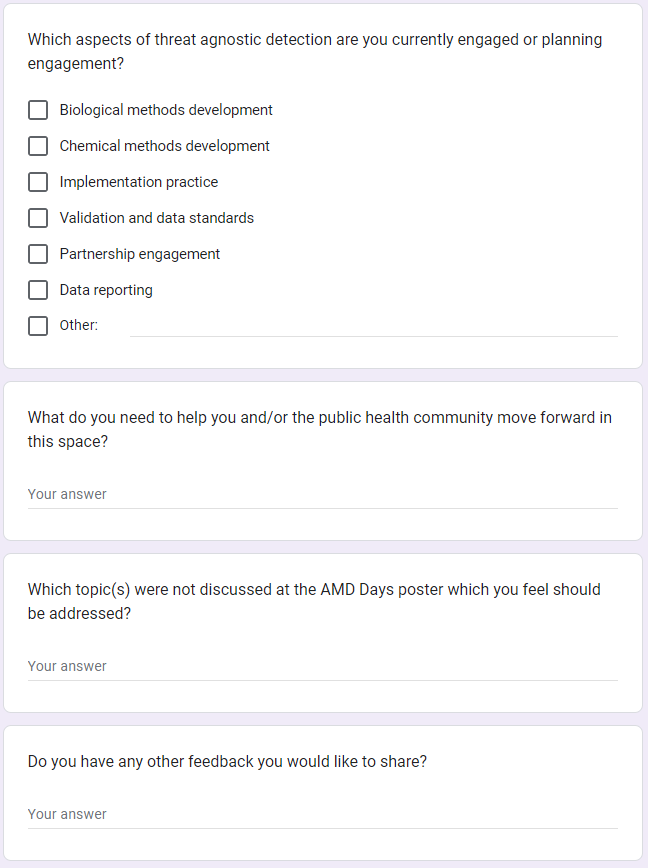The height and width of the screenshot is (868, 648).
Task: Tick the Other option checkbox
Action: click(38, 326)
